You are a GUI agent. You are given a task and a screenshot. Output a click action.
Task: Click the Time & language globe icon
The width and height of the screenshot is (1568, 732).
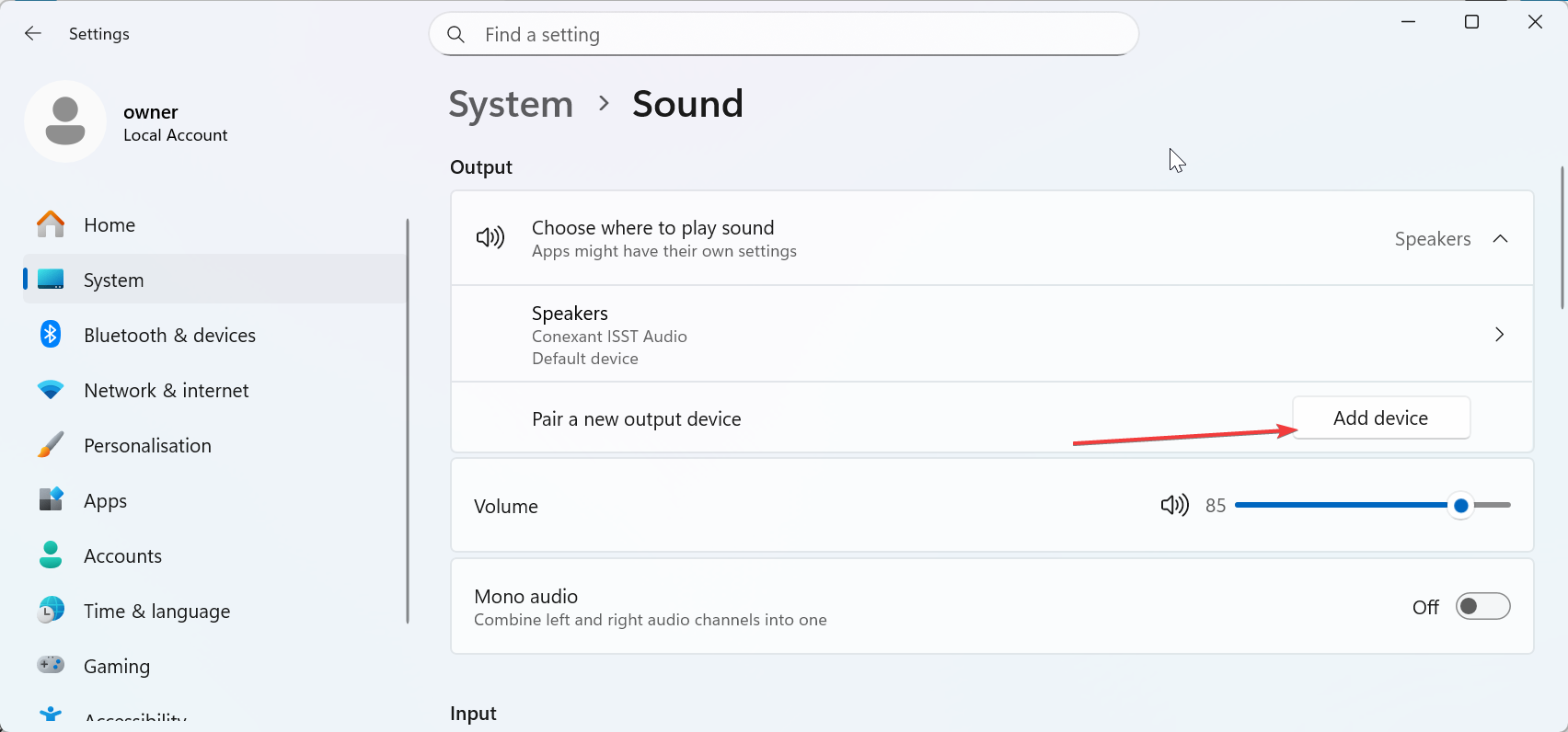[x=51, y=610]
